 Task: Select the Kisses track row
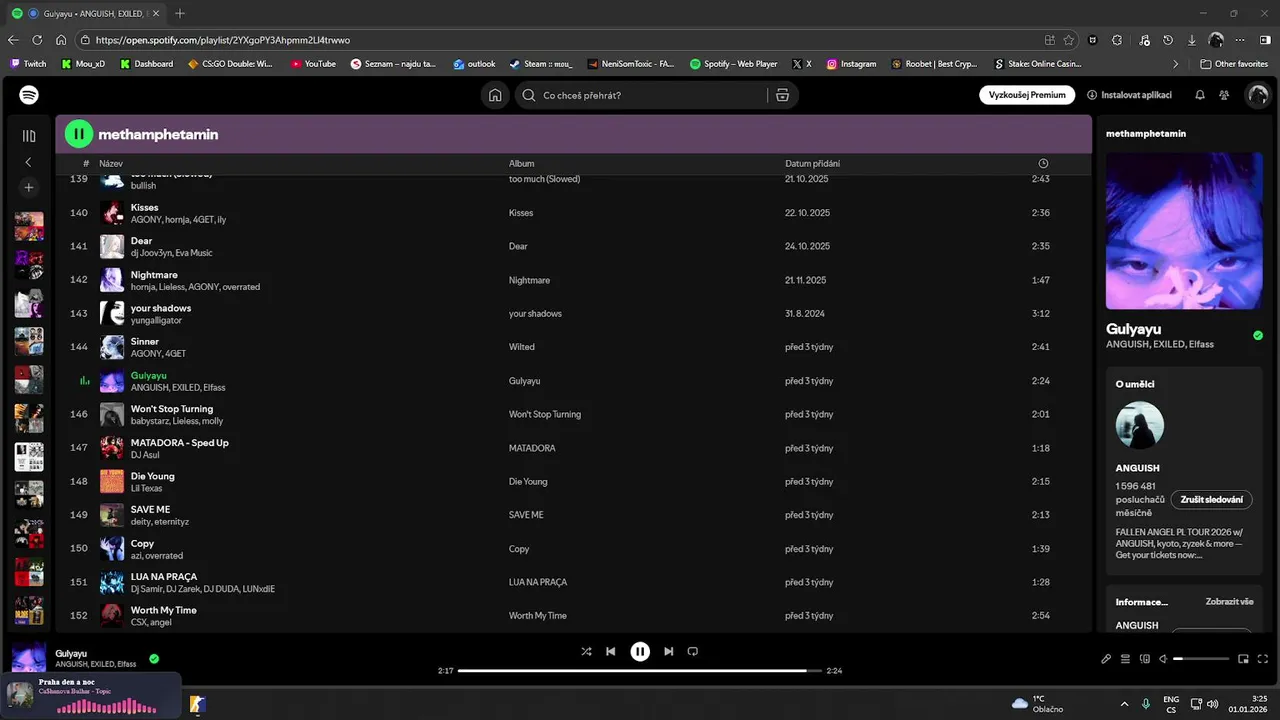[573, 213]
